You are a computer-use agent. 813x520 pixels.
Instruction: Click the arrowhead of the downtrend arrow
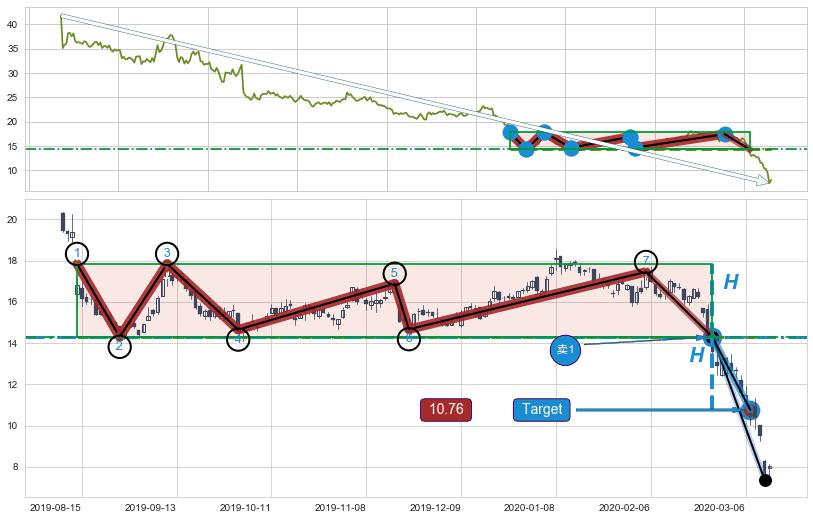765,181
